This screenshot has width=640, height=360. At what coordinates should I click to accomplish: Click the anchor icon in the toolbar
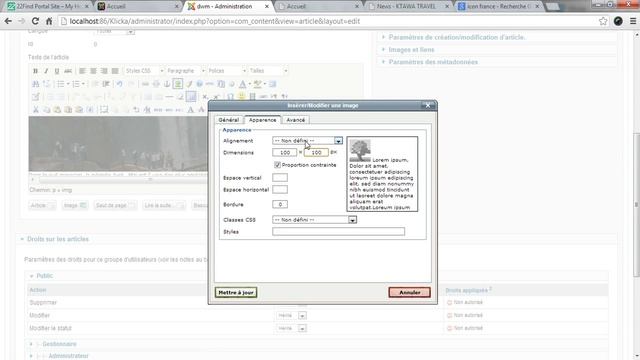(x=167, y=84)
